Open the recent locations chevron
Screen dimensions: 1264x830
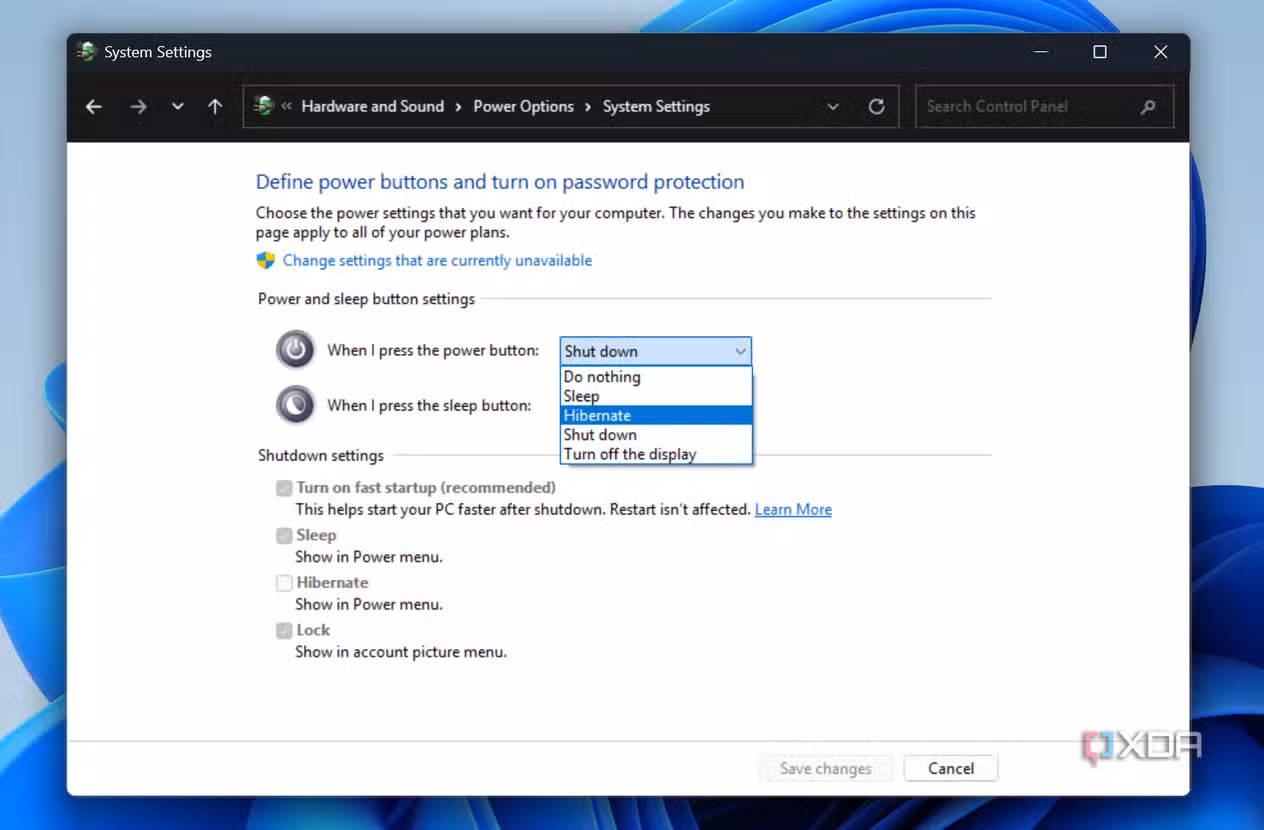177,107
